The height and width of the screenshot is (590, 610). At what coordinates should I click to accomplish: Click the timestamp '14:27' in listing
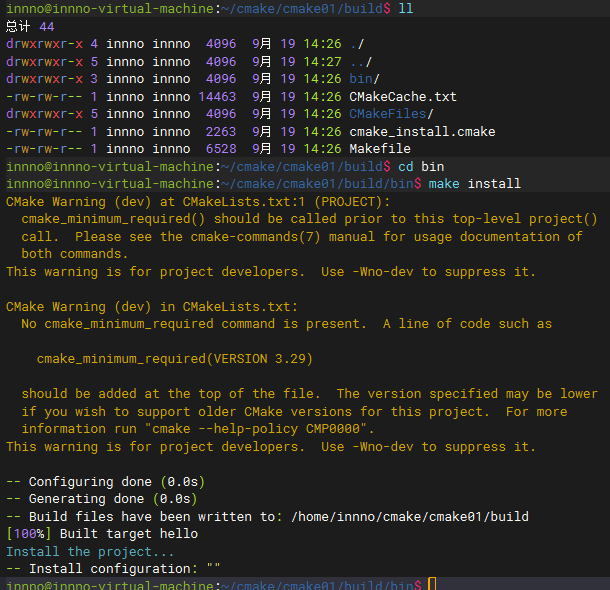(x=322, y=61)
